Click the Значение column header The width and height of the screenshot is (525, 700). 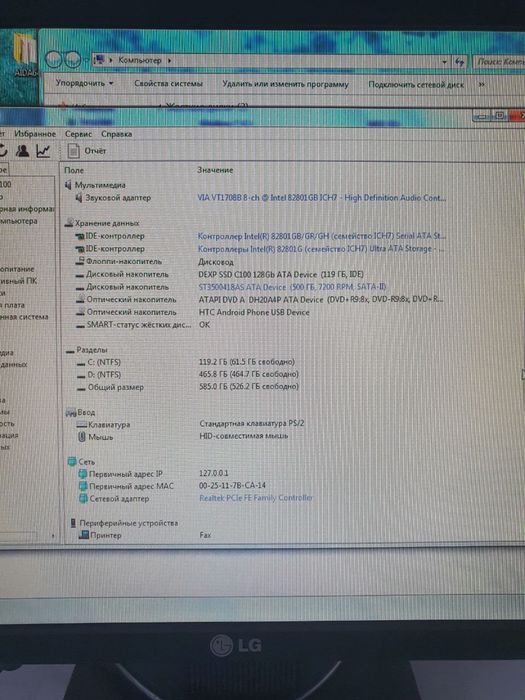coord(215,170)
